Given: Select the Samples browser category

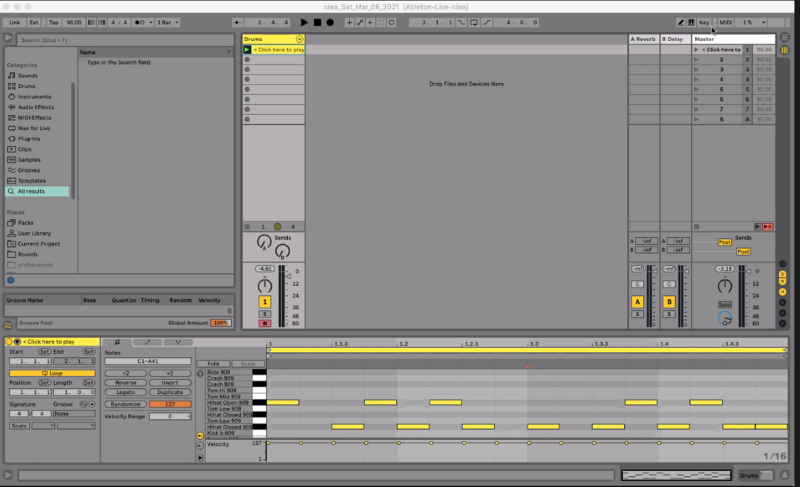Looking at the screenshot, I should click(30, 159).
